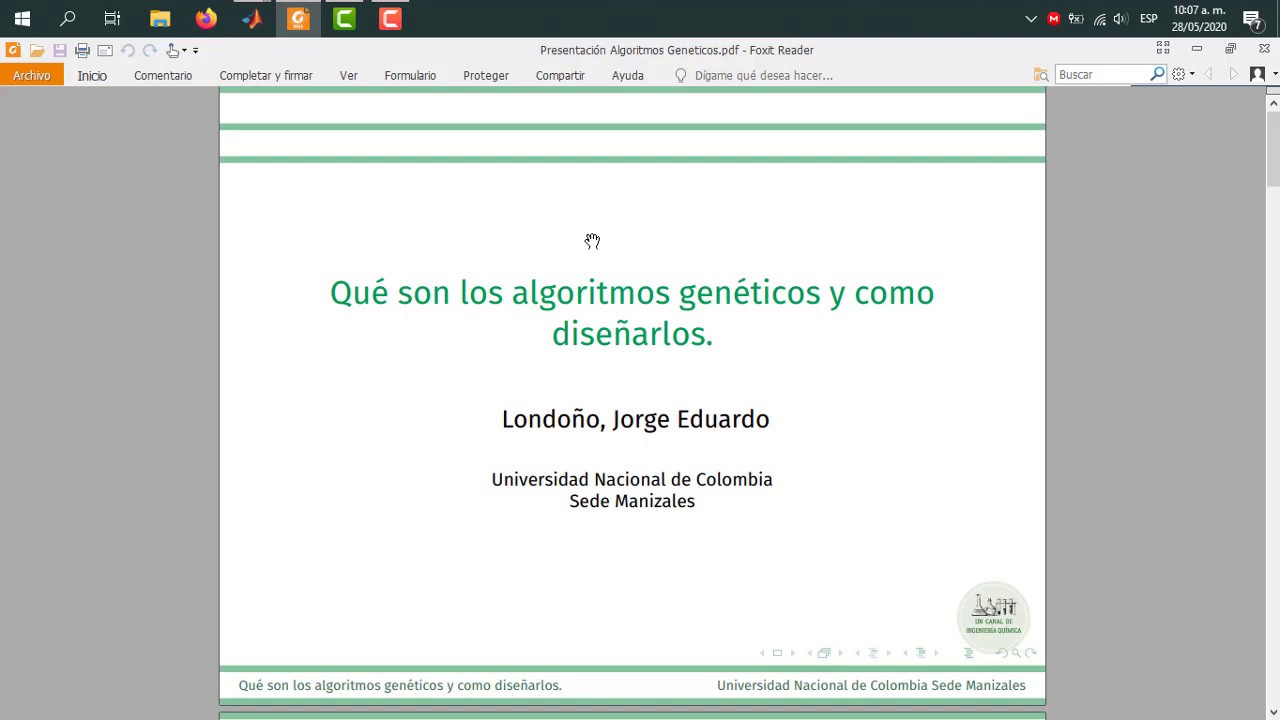This screenshot has height=720, width=1280.
Task: Click the text 'Sede Manizales' under the university
Action: [632, 501]
